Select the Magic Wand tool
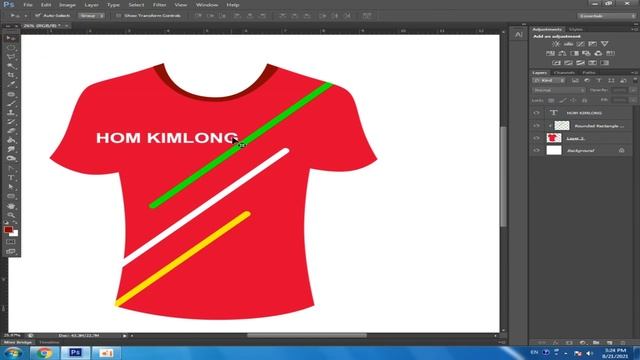640x360 pixels. pos(10,66)
